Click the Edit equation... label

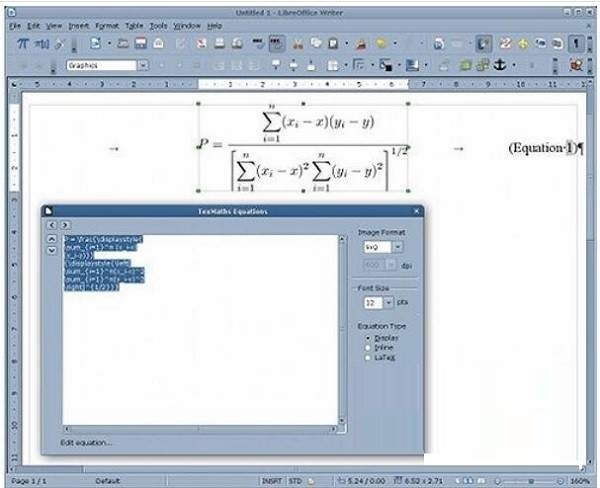pos(86,442)
